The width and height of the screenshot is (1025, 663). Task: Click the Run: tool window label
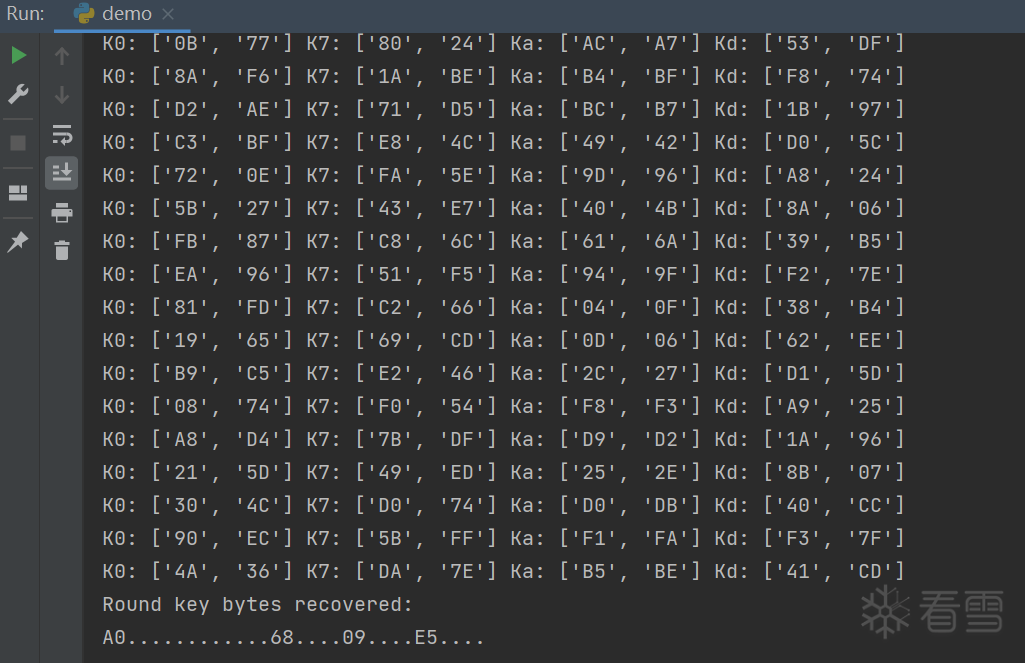point(26,14)
